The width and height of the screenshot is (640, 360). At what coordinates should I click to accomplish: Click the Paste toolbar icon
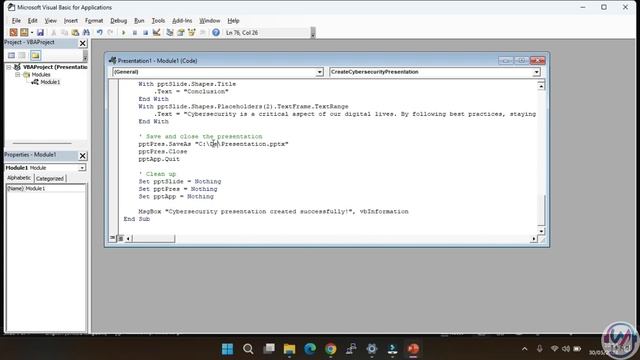click(x=75, y=32)
